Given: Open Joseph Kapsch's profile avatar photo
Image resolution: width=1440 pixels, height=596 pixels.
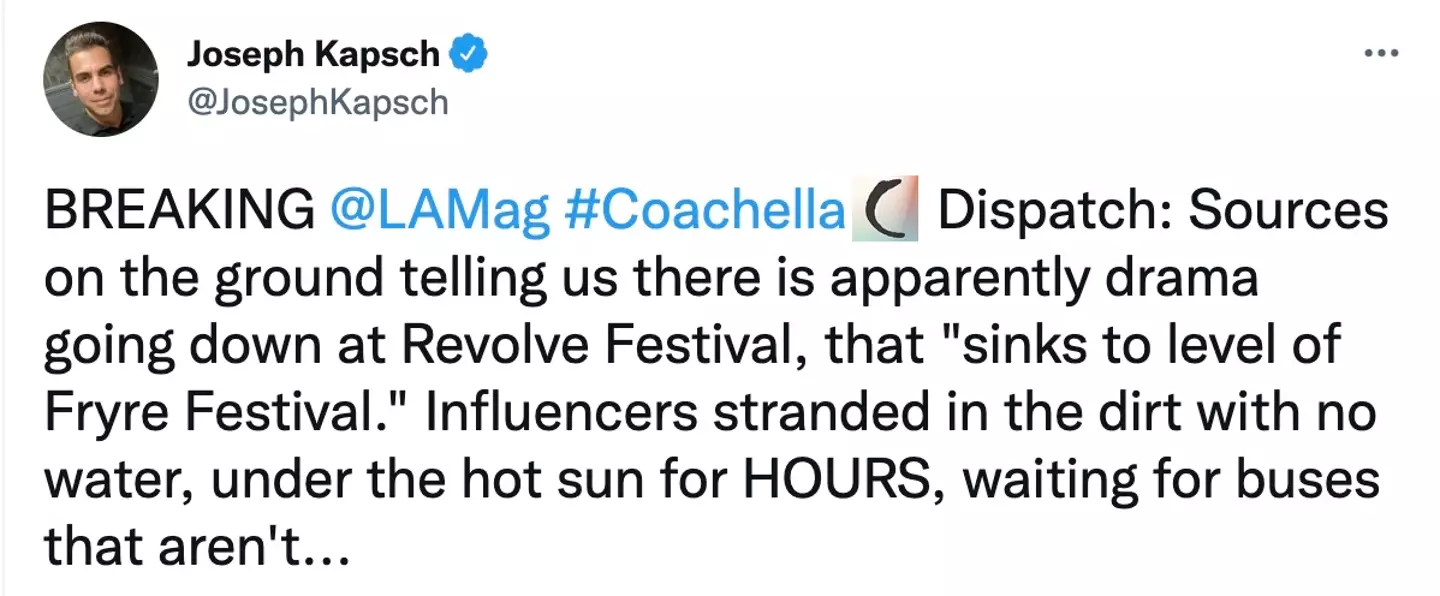Looking at the screenshot, I should point(100,79).
